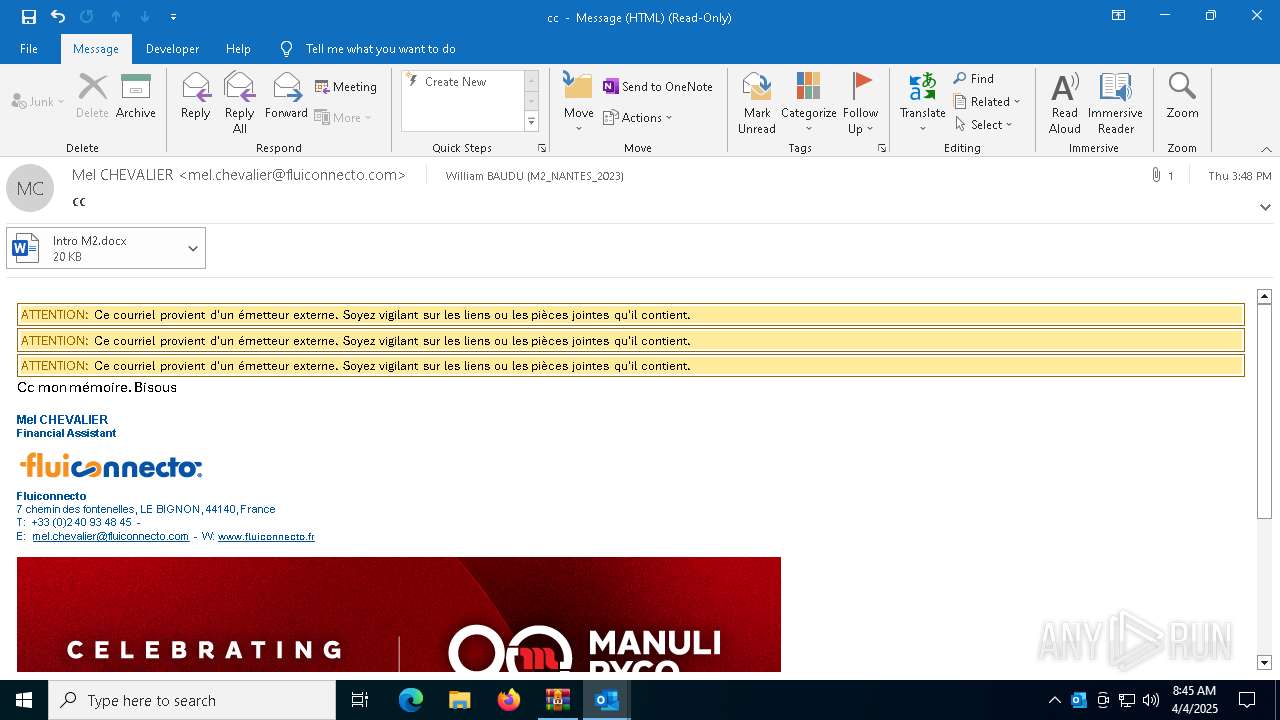The width and height of the screenshot is (1280, 720).
Task: Choose Reply All
Action: (x=240, y=103)
